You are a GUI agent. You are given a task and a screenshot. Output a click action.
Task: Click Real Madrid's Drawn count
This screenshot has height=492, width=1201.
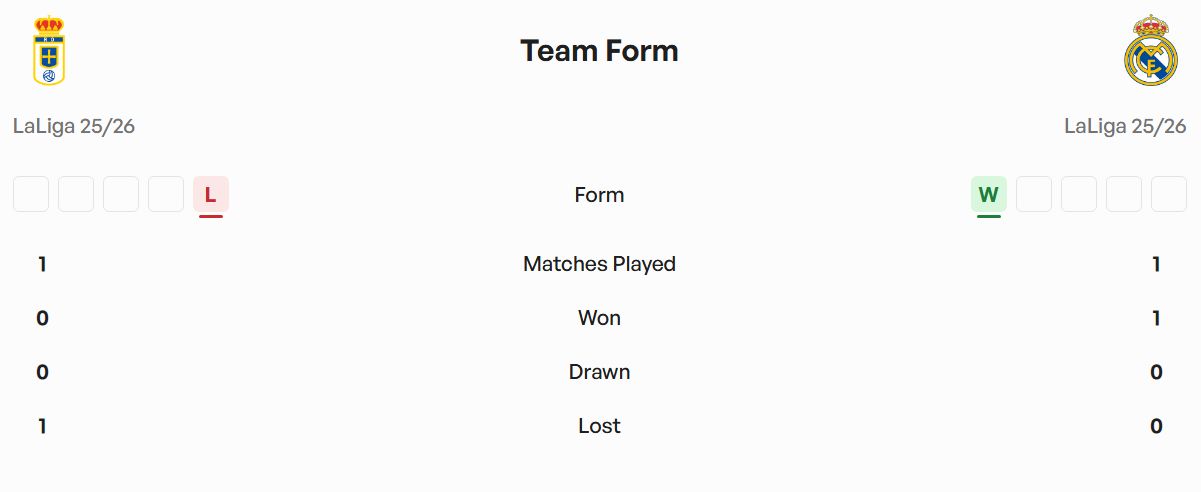coord(1156,372)
